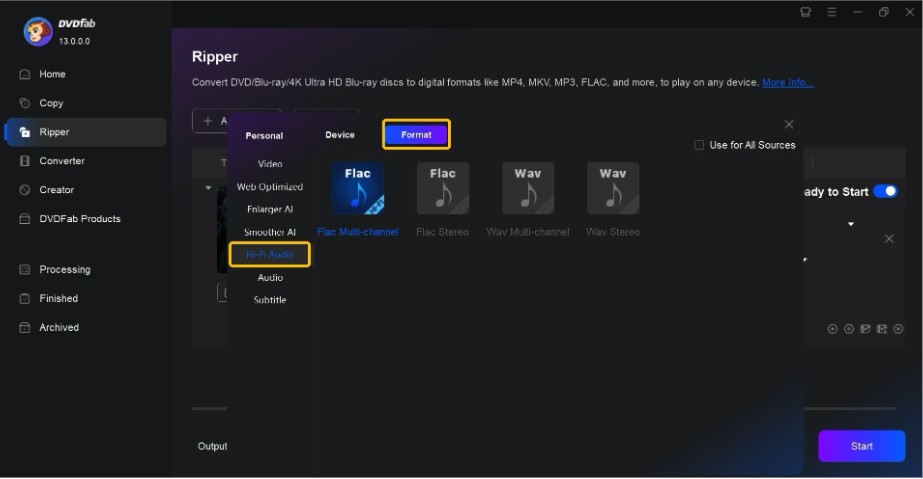Open the hamburger menu in title bar
The width and height of the screenshot is (923, 479).
point(831,12)
